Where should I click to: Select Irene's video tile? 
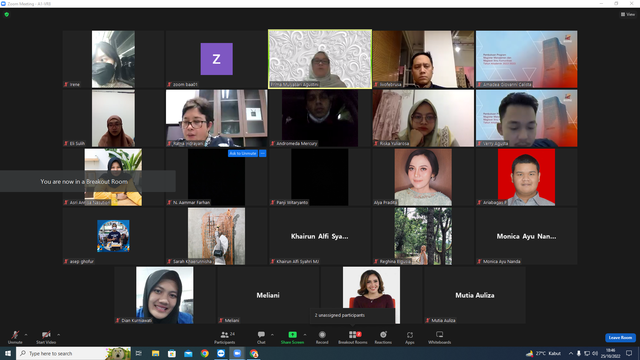click(113, 59)
